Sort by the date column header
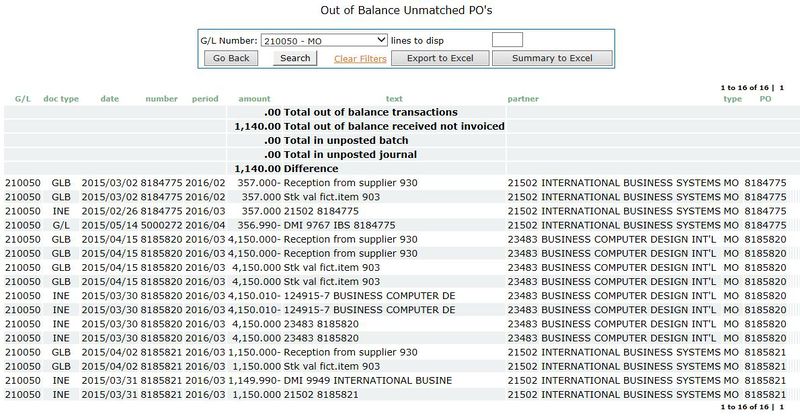The image size is (800, 416). [110, 99]
